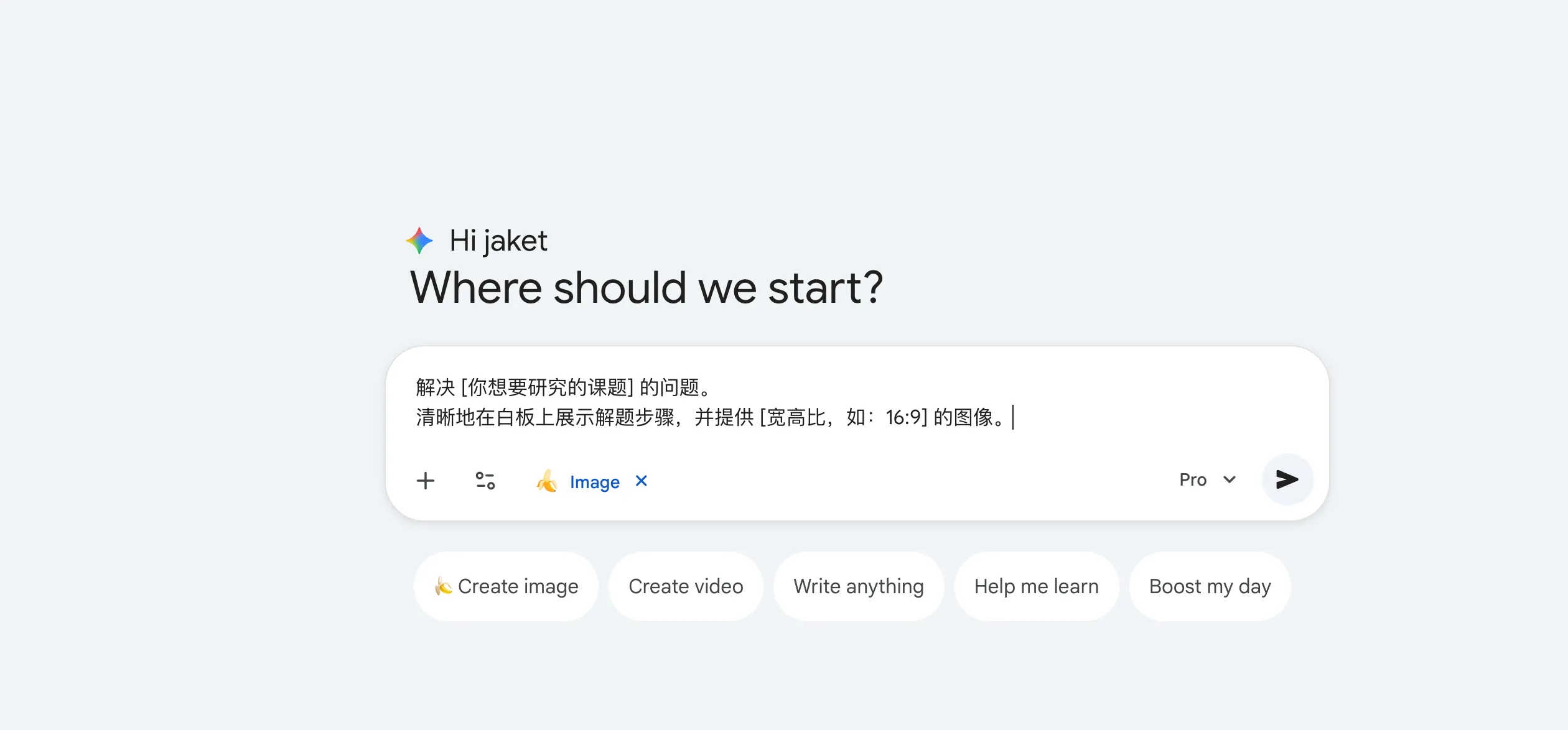
Task: Open the tools settings icon in the prompt bar
Action: 485,480
